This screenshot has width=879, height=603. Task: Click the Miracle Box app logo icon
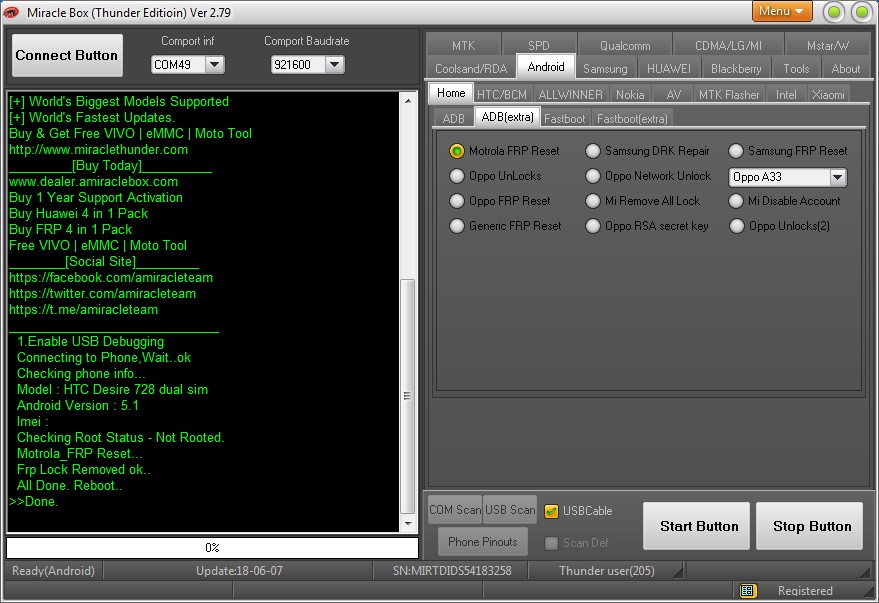tap(11, 12)
